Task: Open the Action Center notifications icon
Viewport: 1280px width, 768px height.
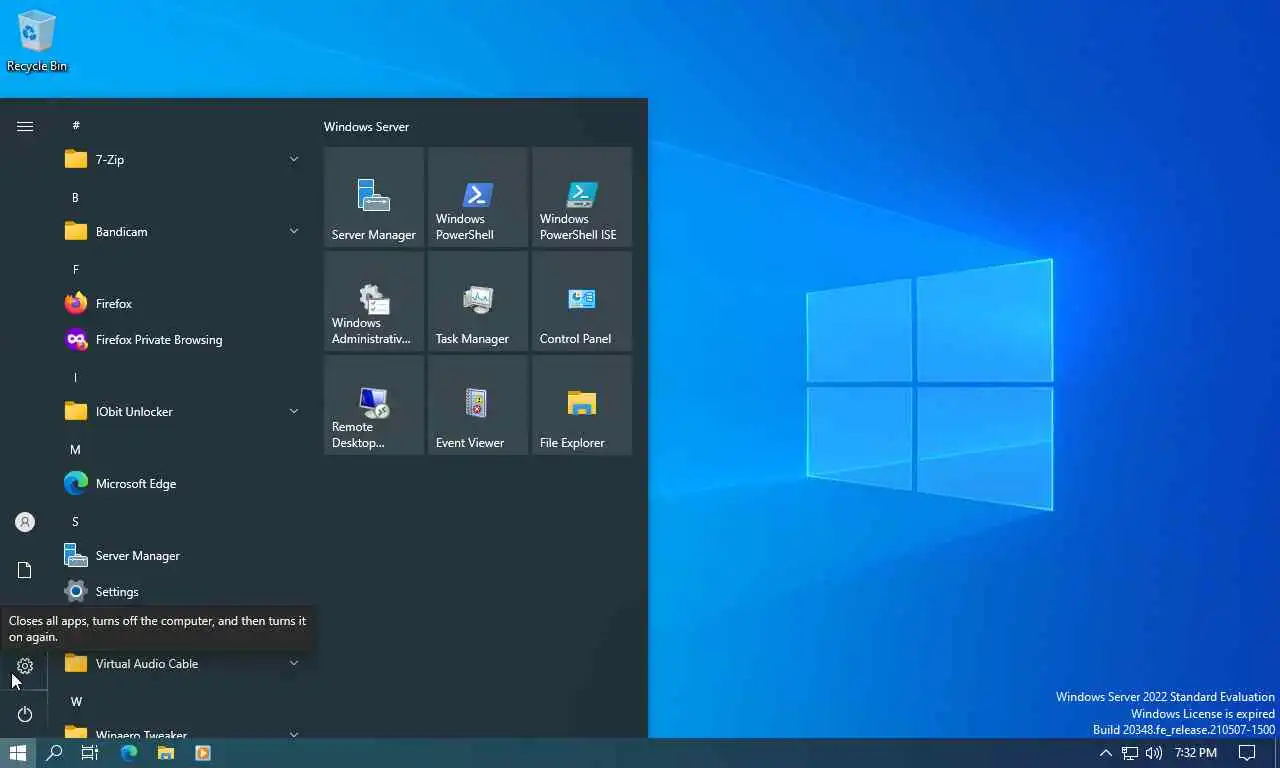Action: tap(1247, 753)
